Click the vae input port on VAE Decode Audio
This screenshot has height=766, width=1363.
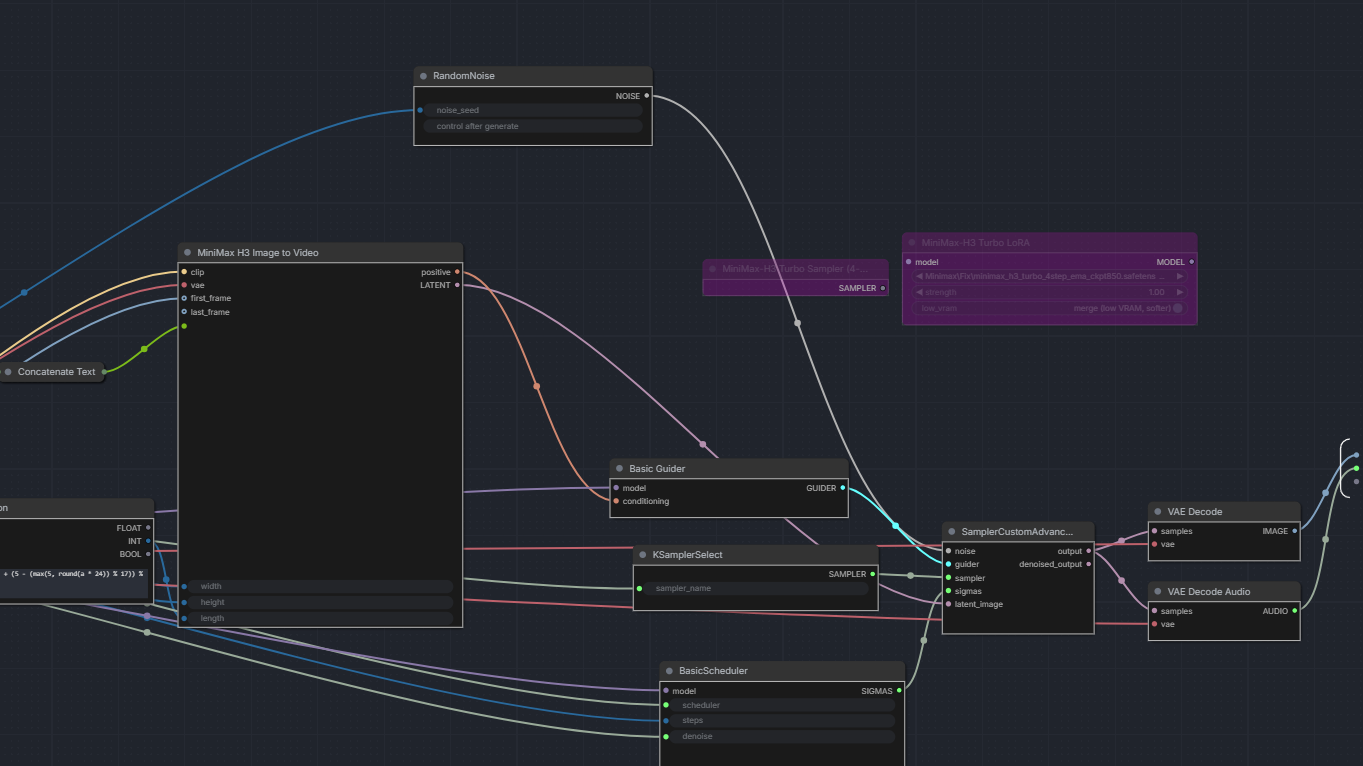coord(1154,624)
